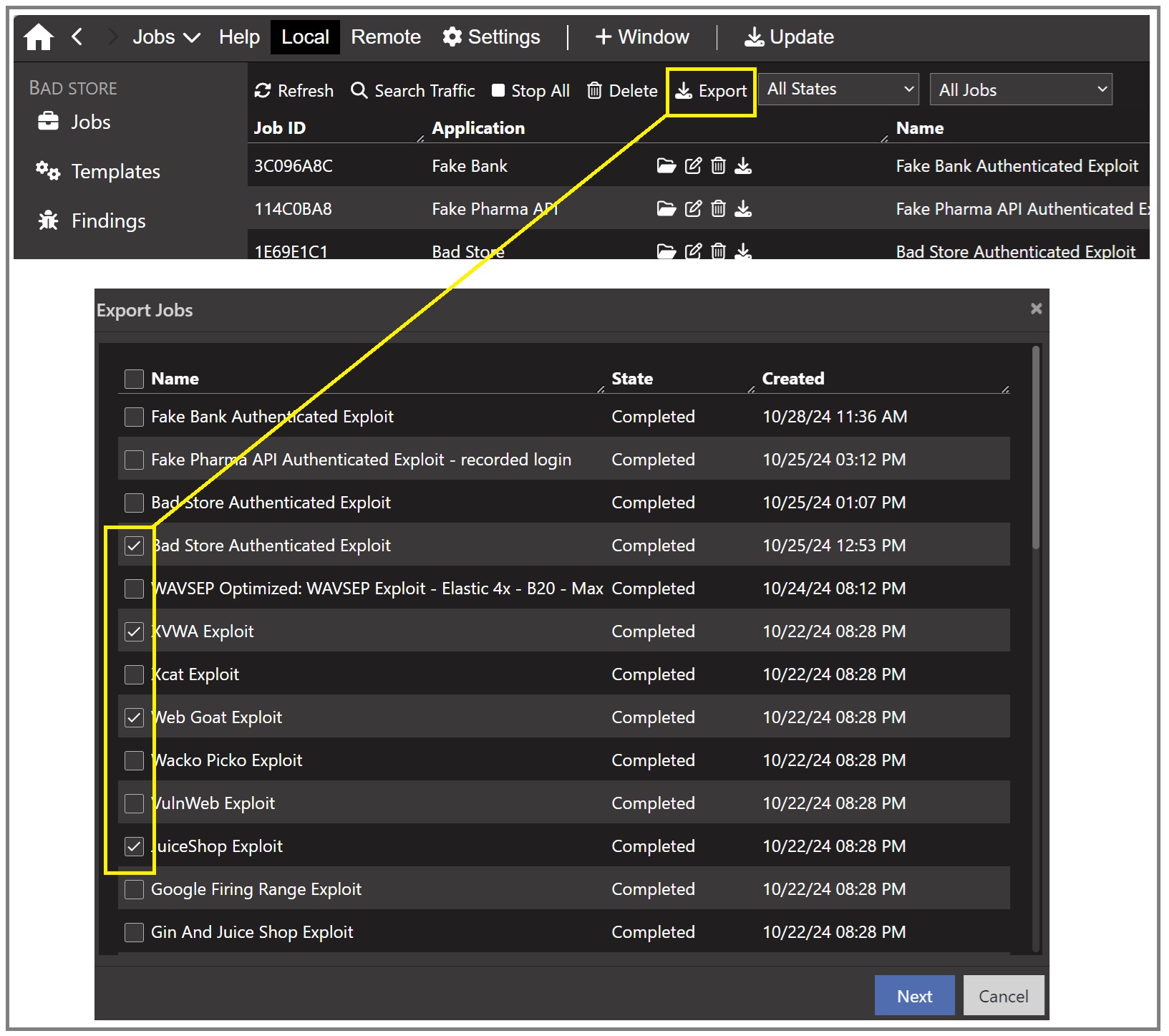Expand the All States dropdown
This screenshot has height=1036, width=1169.
pyautogui.click(x=838, y=89)
